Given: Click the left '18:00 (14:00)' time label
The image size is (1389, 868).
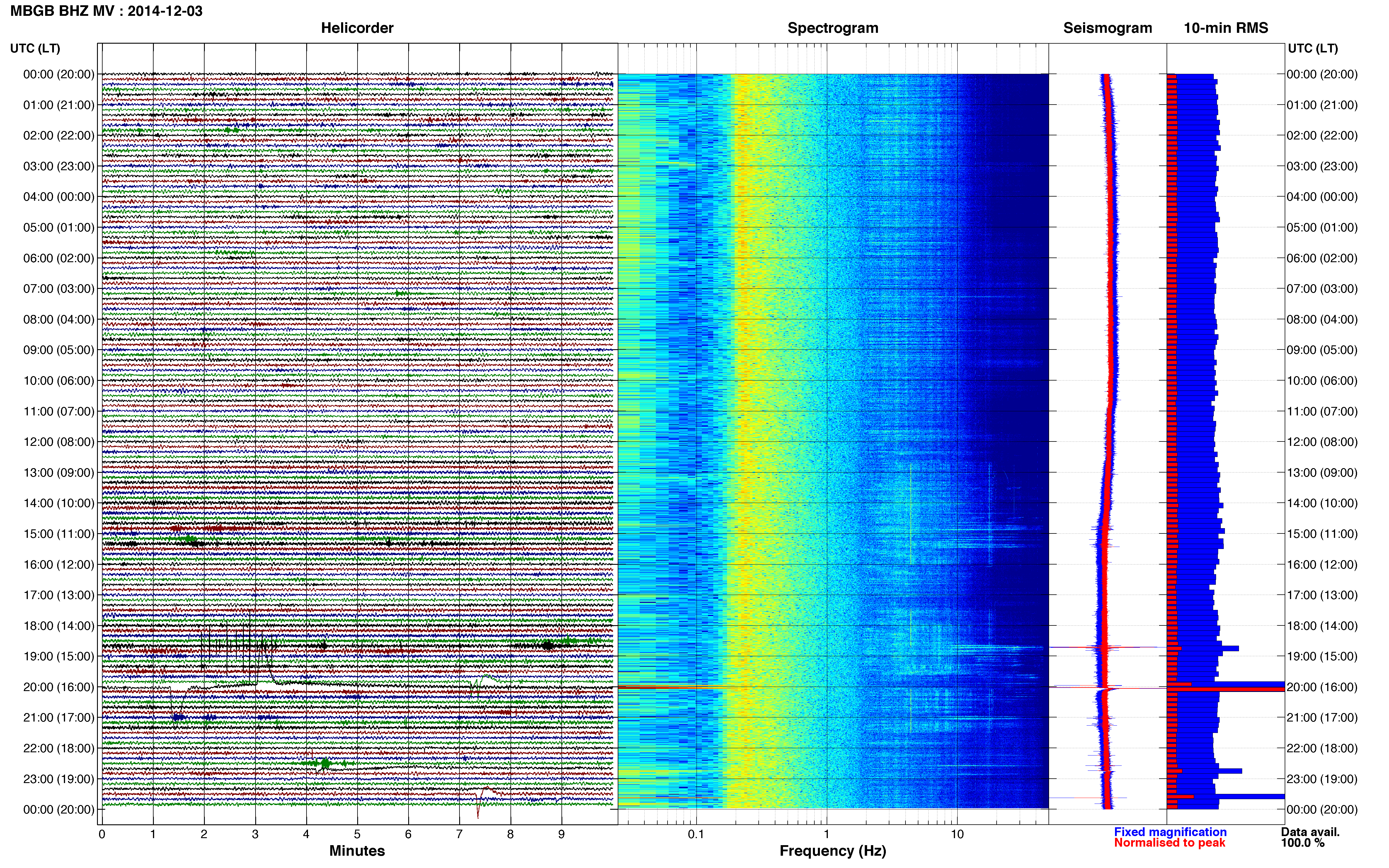Looking at the screenshot, I should [x=59, y=626].
